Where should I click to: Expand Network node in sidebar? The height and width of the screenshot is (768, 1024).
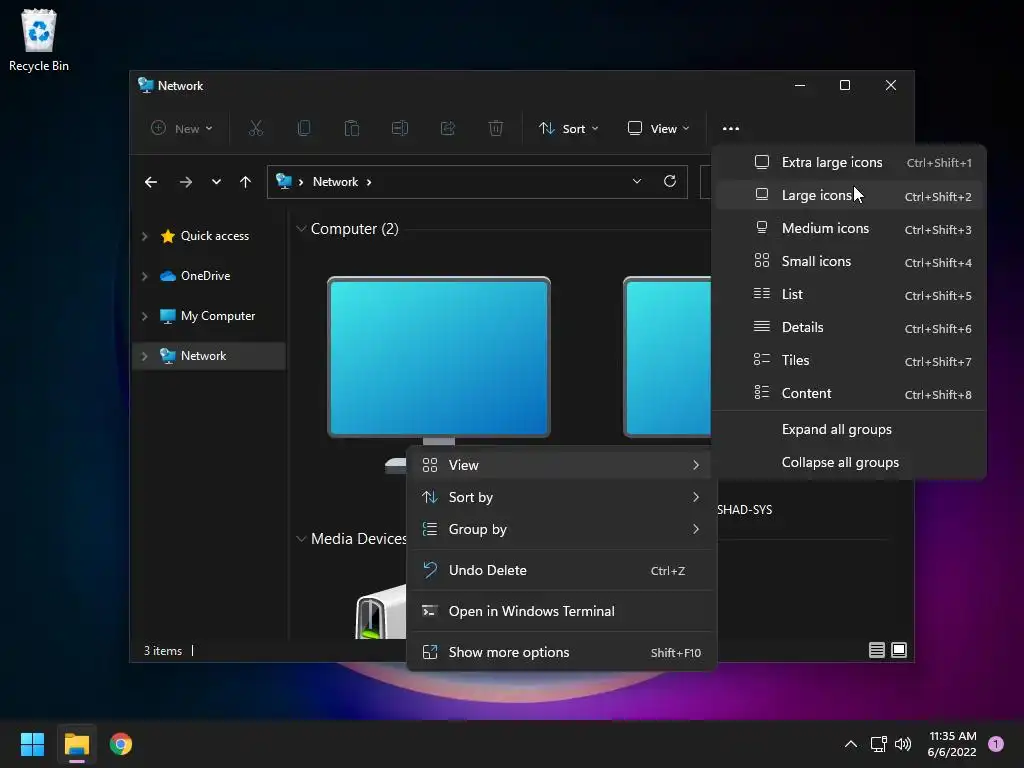145,356
